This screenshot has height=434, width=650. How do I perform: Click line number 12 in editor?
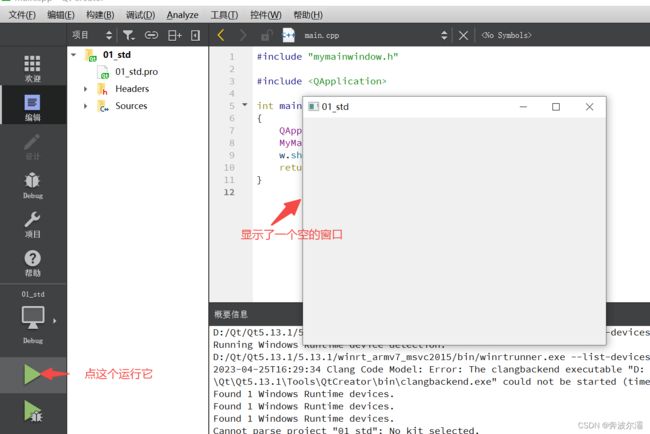click(229, 192)
